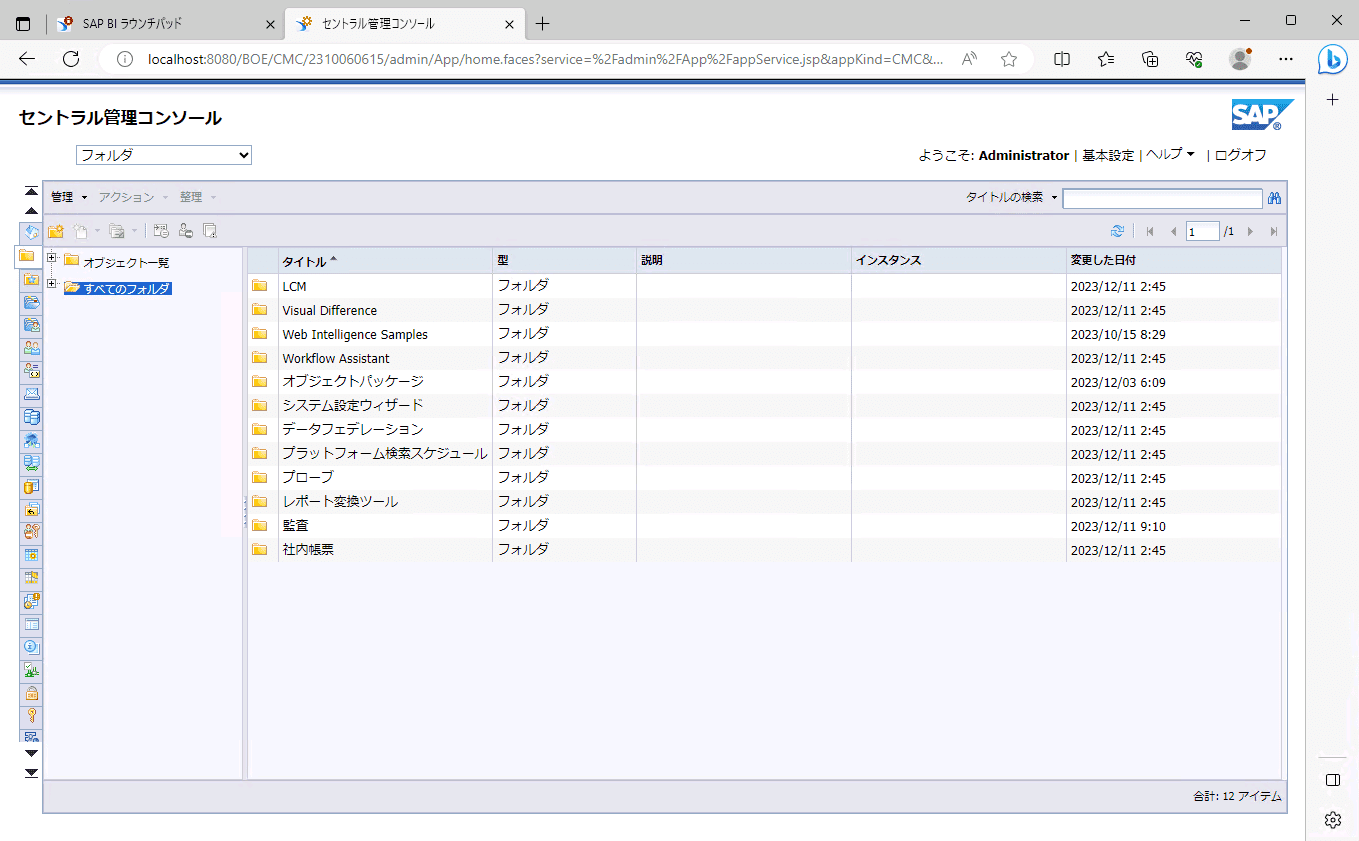Open the users and groups sidebar icon
The image size is (1359, 841).
click(x=31, y=348)
